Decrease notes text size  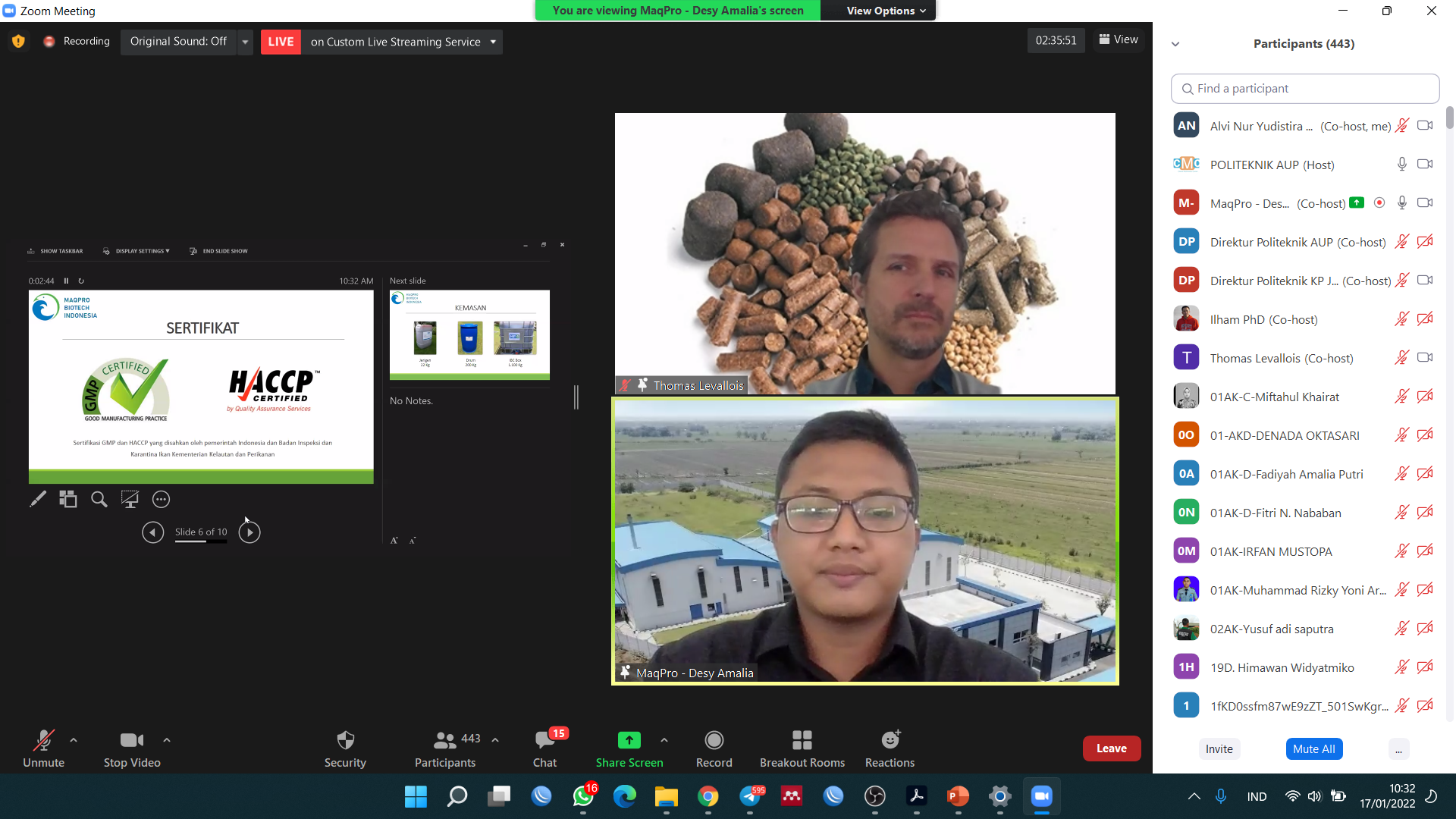click(413, 541)
